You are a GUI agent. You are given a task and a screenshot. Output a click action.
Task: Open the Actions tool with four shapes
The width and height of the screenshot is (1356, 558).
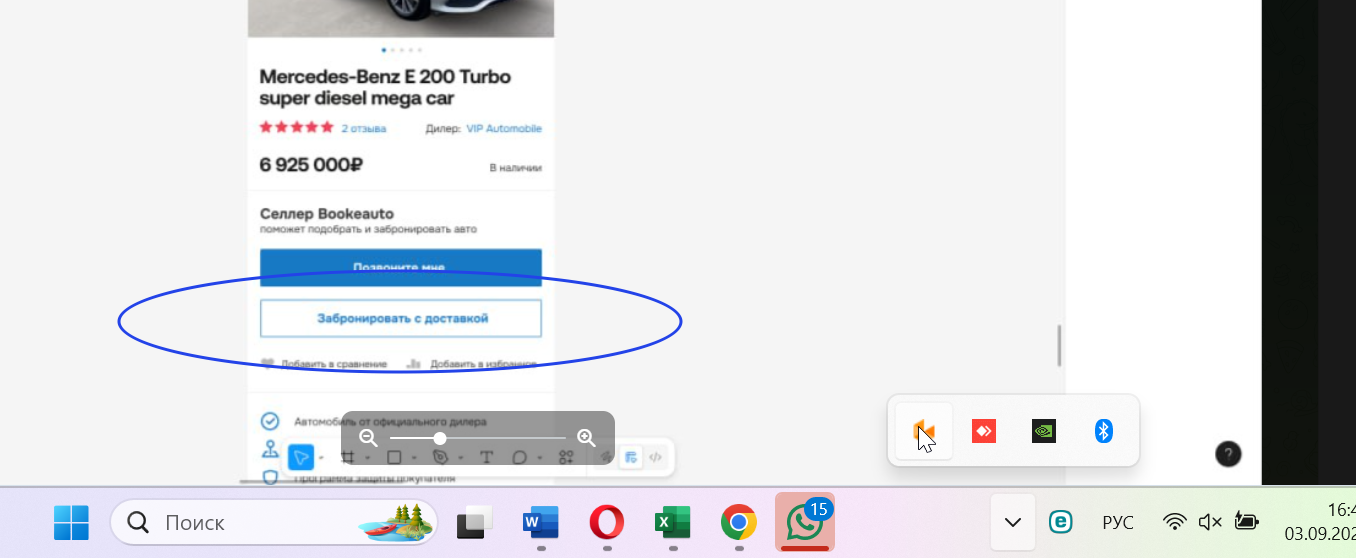click(566, 458)
